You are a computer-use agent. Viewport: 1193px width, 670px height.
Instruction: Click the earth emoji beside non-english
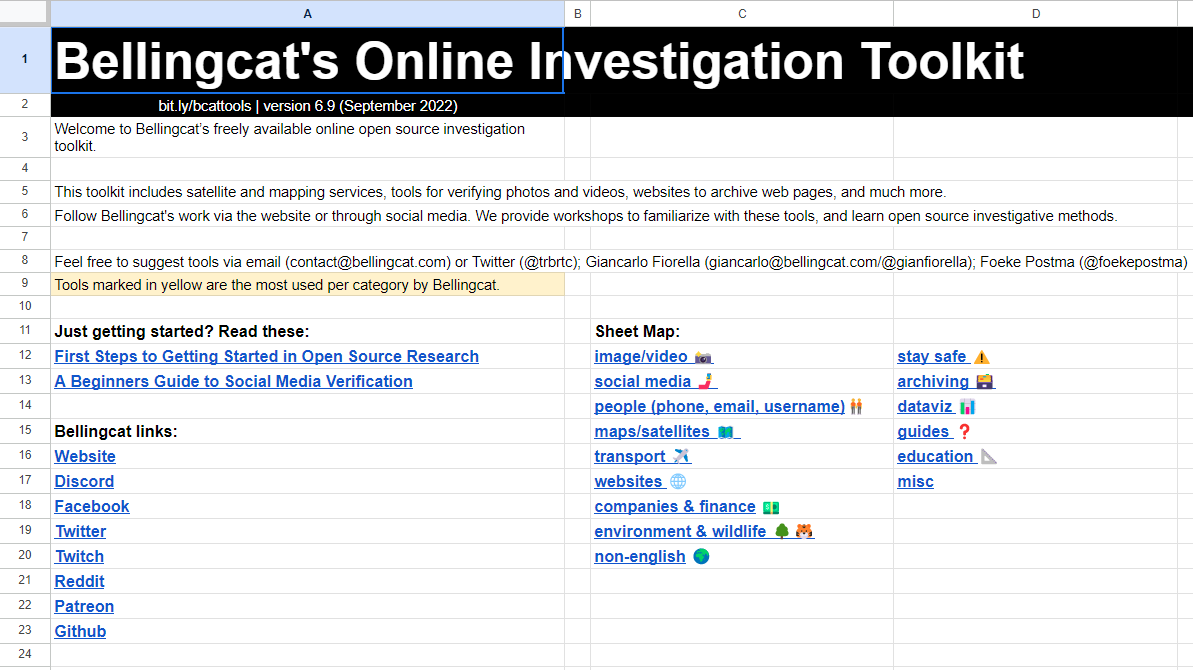coord(701,557)
